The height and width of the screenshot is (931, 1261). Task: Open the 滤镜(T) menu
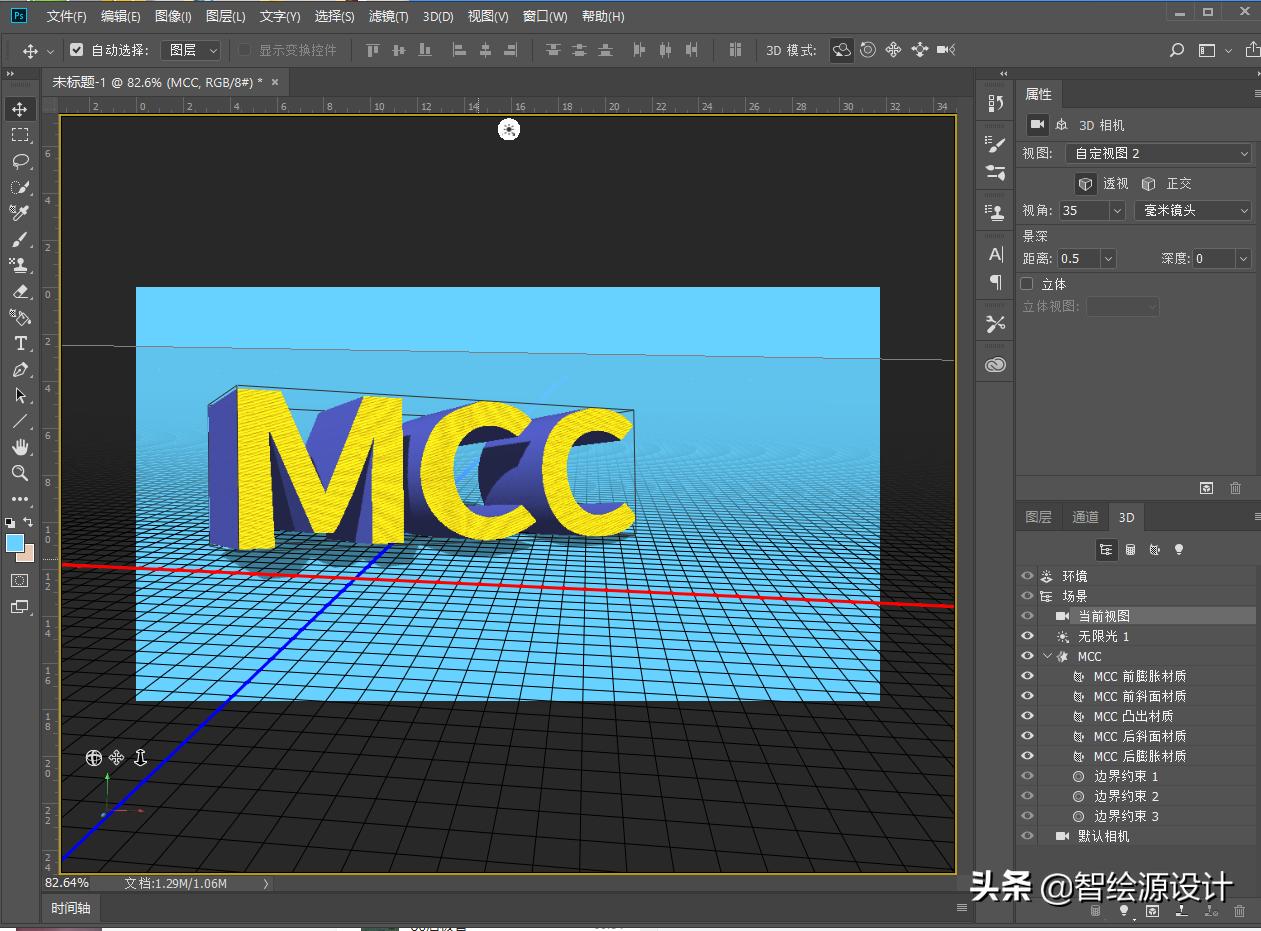pos(388,17)
